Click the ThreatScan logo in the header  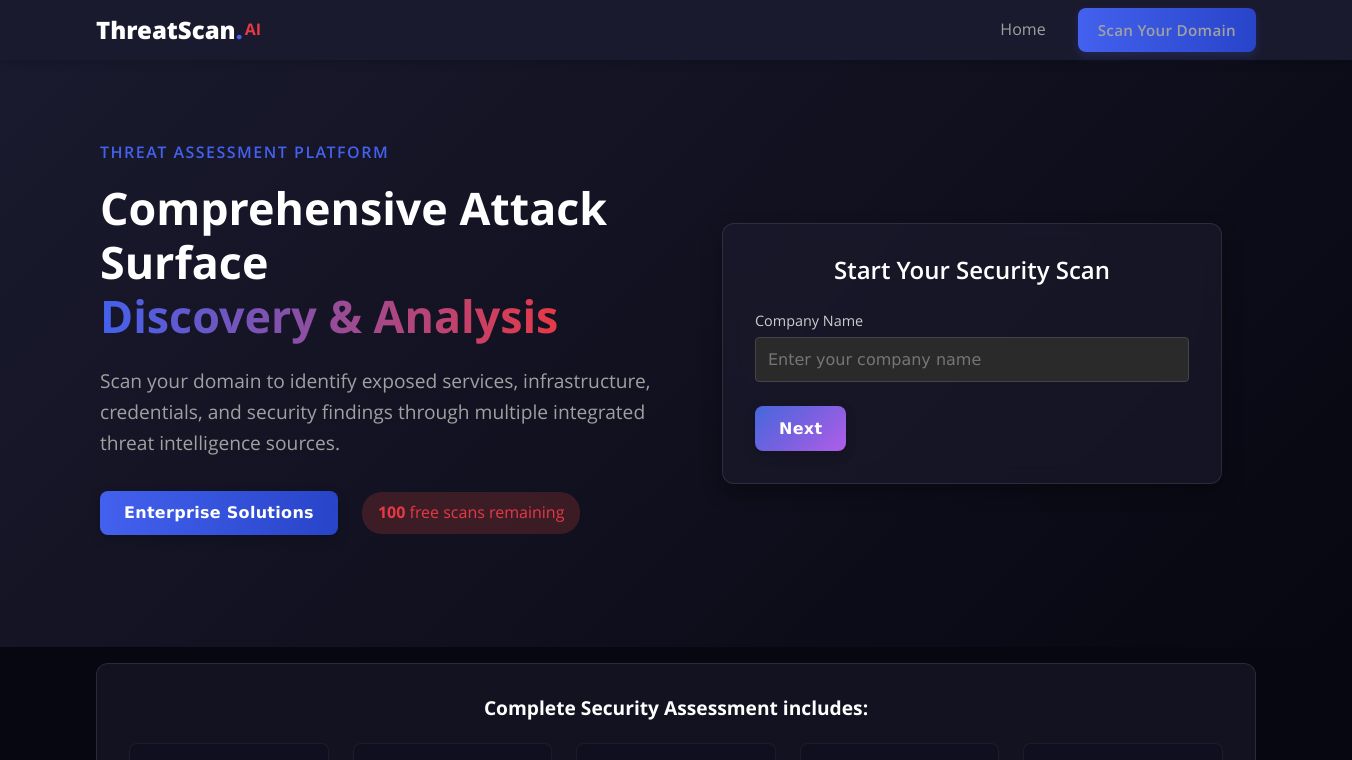coord(167,30)
